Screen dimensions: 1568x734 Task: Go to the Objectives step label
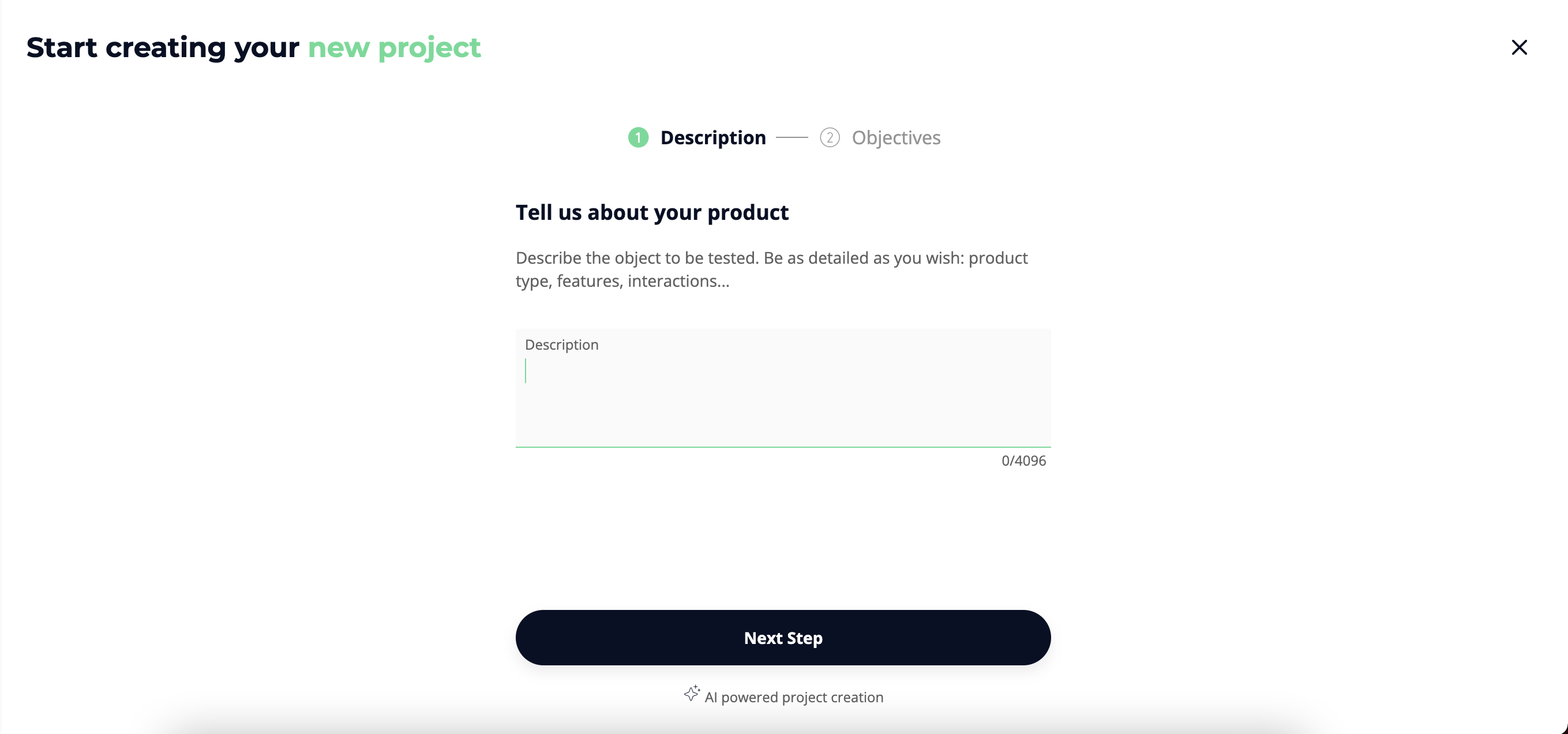895,137
